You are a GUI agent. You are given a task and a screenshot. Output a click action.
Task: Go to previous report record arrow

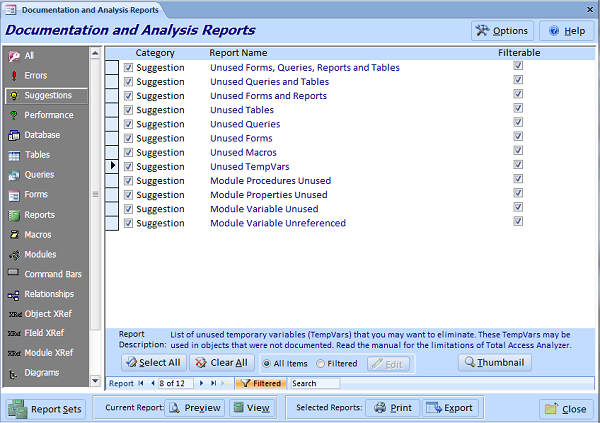[x=153, y=383]
